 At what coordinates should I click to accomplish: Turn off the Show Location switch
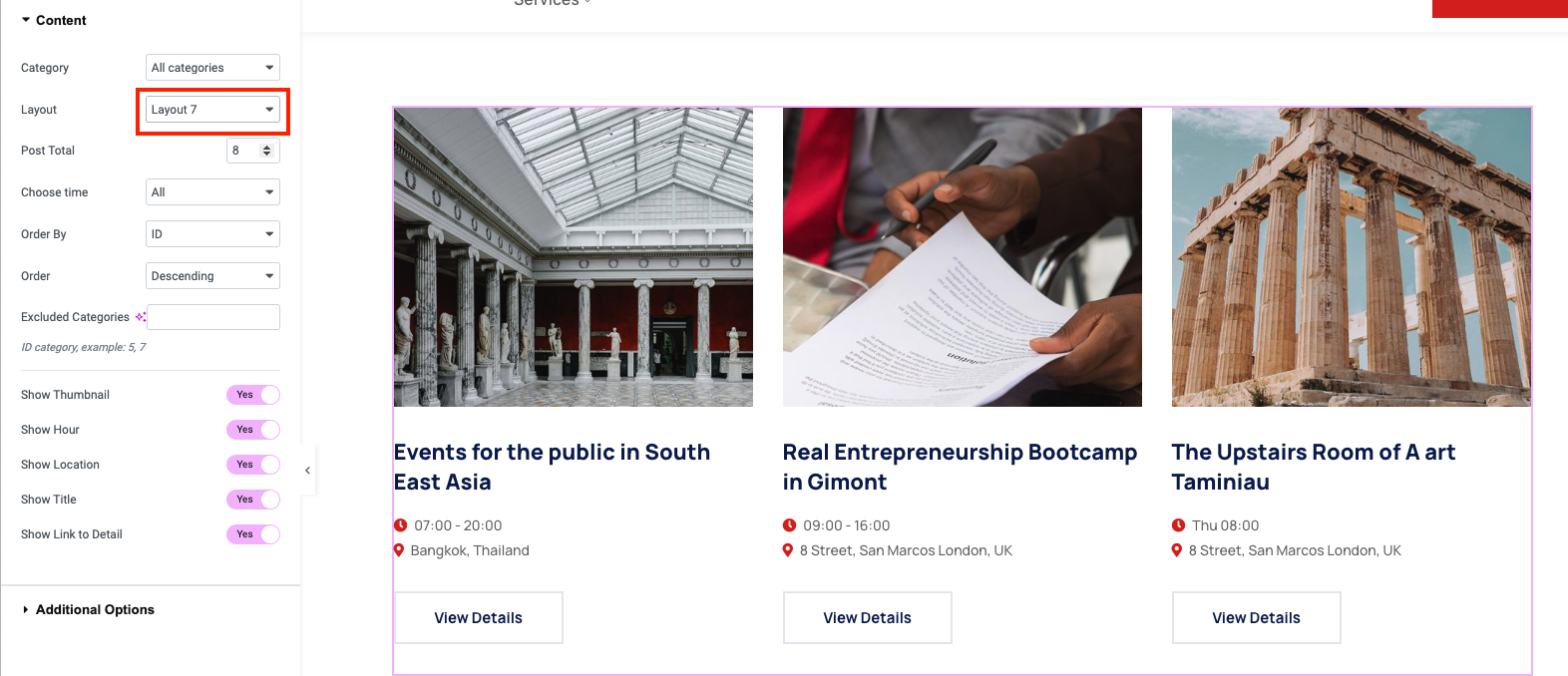coord(253,465)
